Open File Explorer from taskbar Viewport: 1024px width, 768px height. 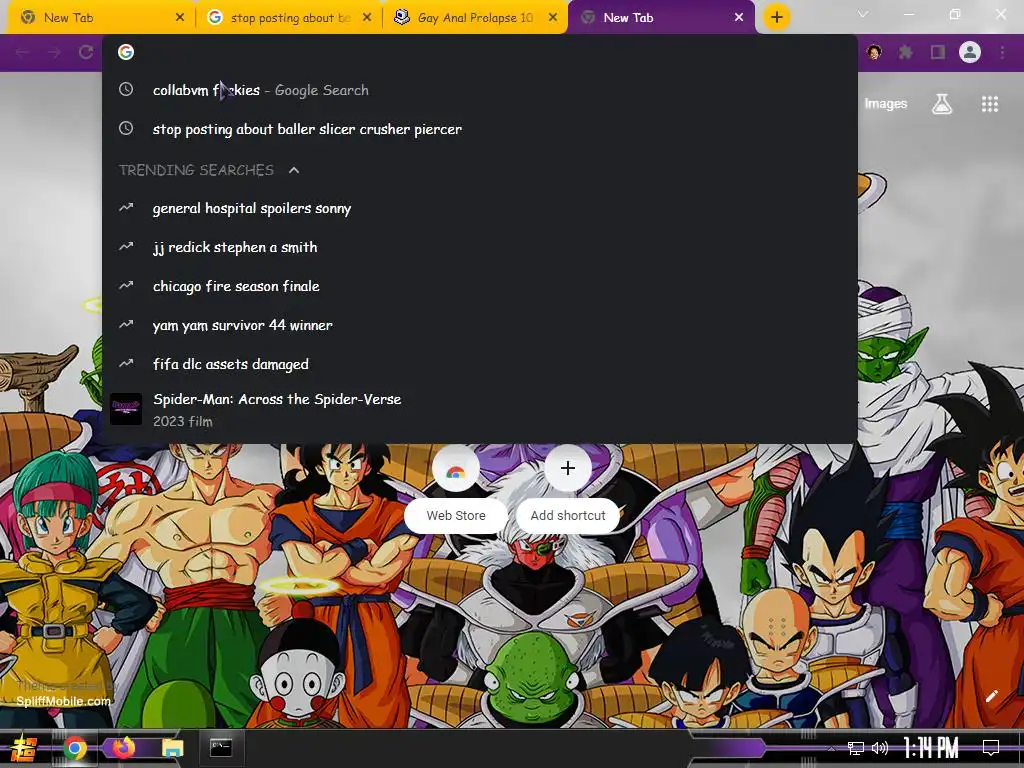pos(172,748)
